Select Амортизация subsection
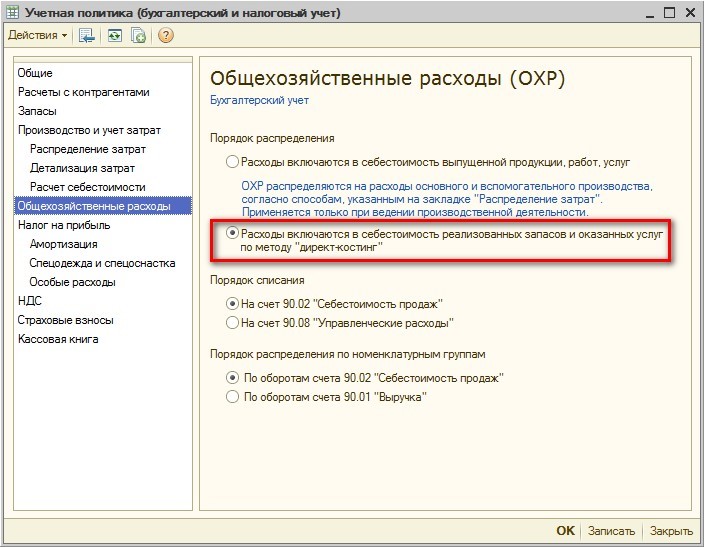Image resolution: width=704 pixels, height=547 pixels. [x=63, y=244]
